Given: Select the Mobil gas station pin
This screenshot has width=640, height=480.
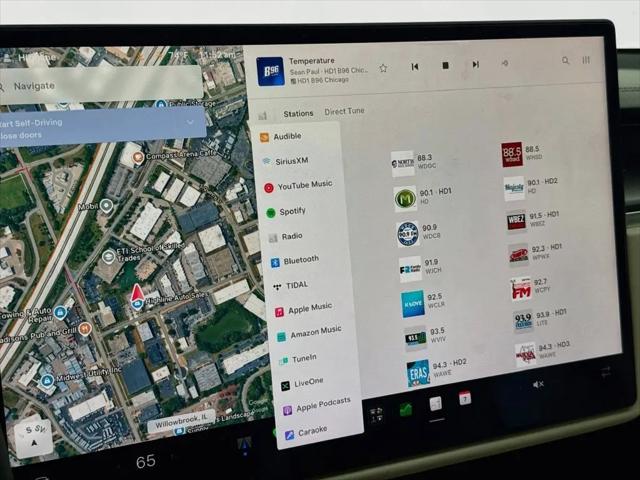Looking at the screenshot, I should pyautogui.click(x=107, y=205).
